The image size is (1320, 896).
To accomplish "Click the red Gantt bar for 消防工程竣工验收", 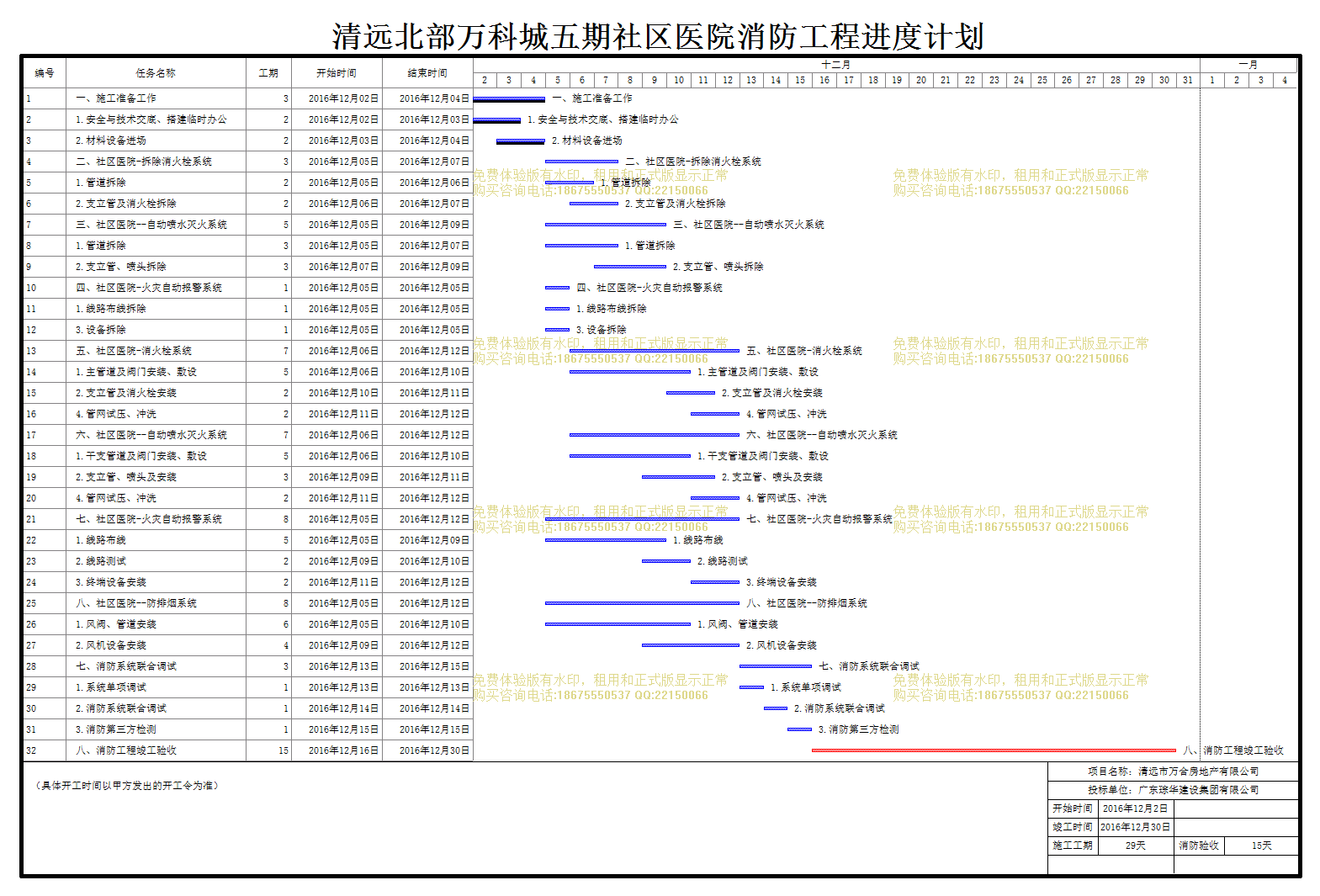I will click(994, 750).
